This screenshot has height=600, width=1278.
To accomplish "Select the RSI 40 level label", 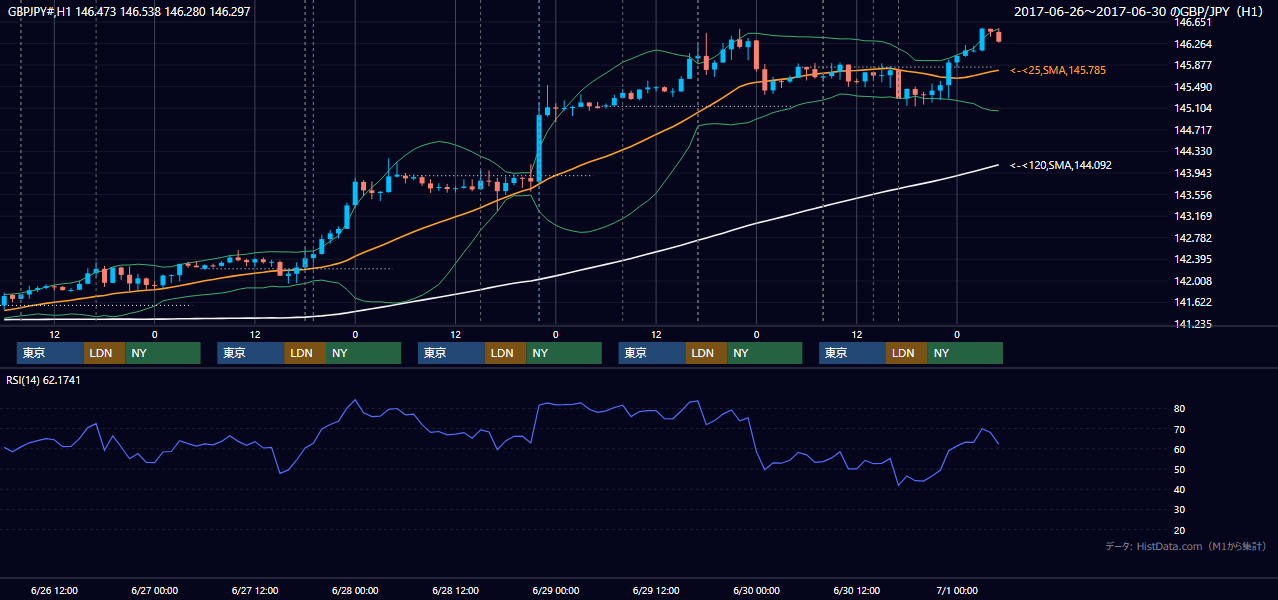I will tap(1180, 489).
